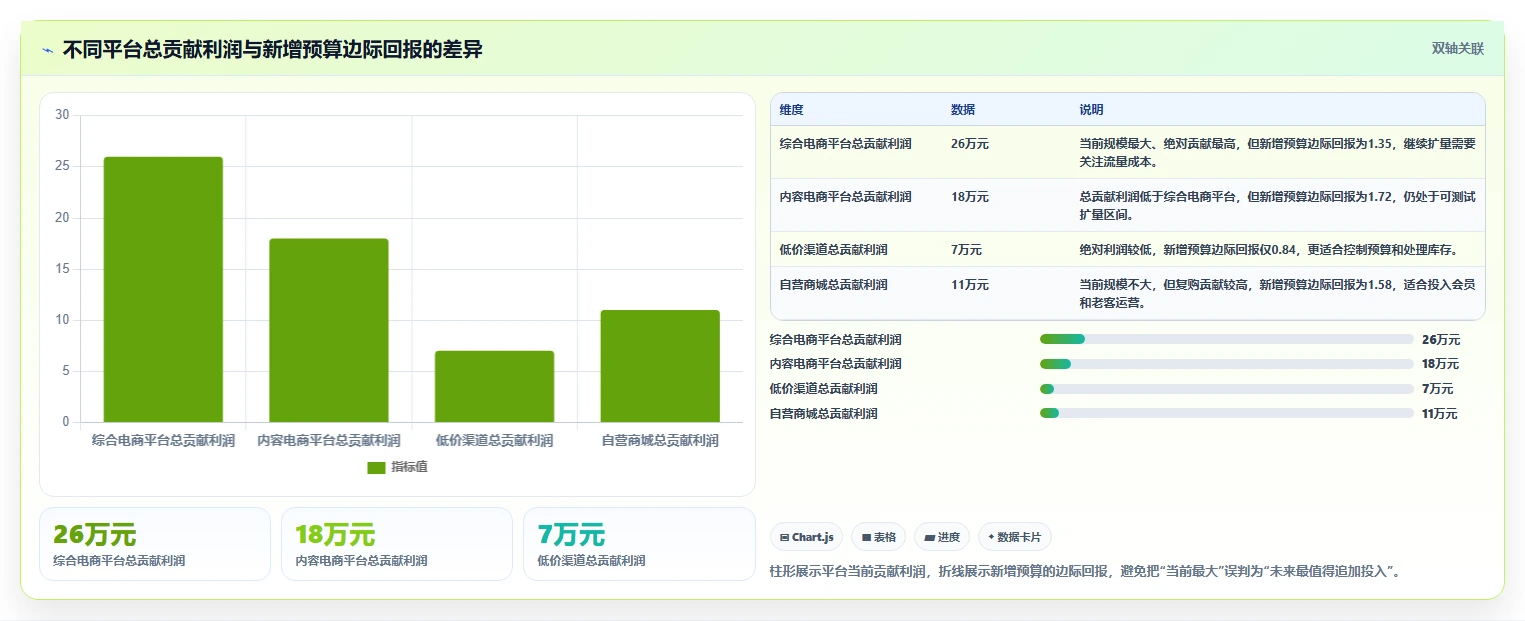The image size is (1525, 621).
Task: Click the 7万元 value beside the progress bar
Action: click(1438, 389)
